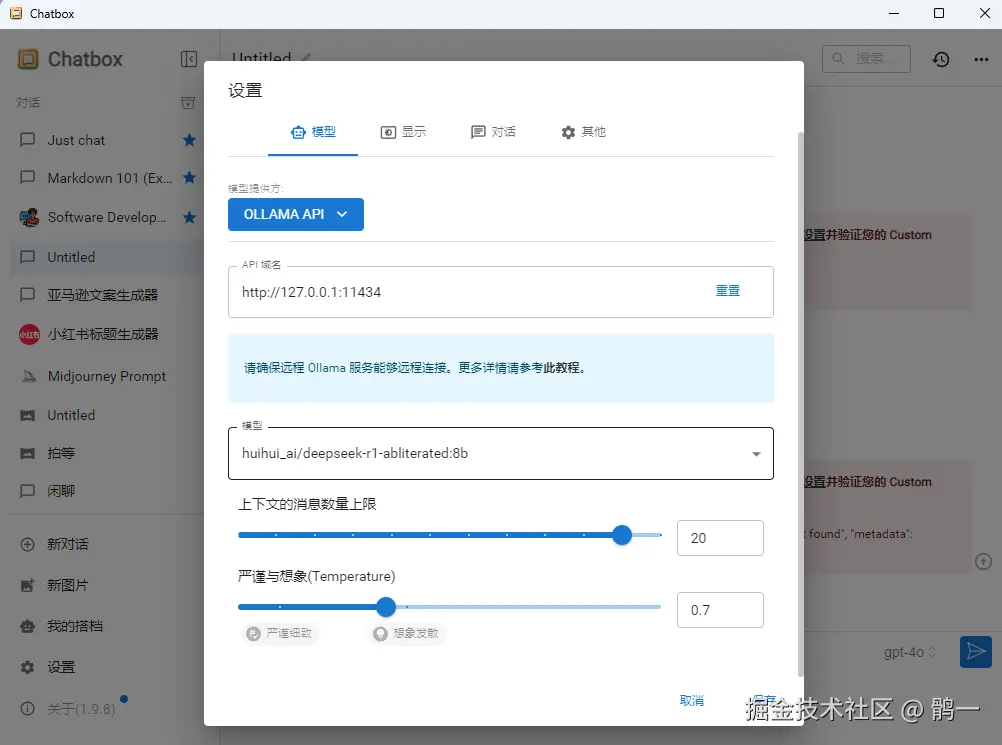
Task: Click the settings dialog scrollbar
Action: (800, 404)
